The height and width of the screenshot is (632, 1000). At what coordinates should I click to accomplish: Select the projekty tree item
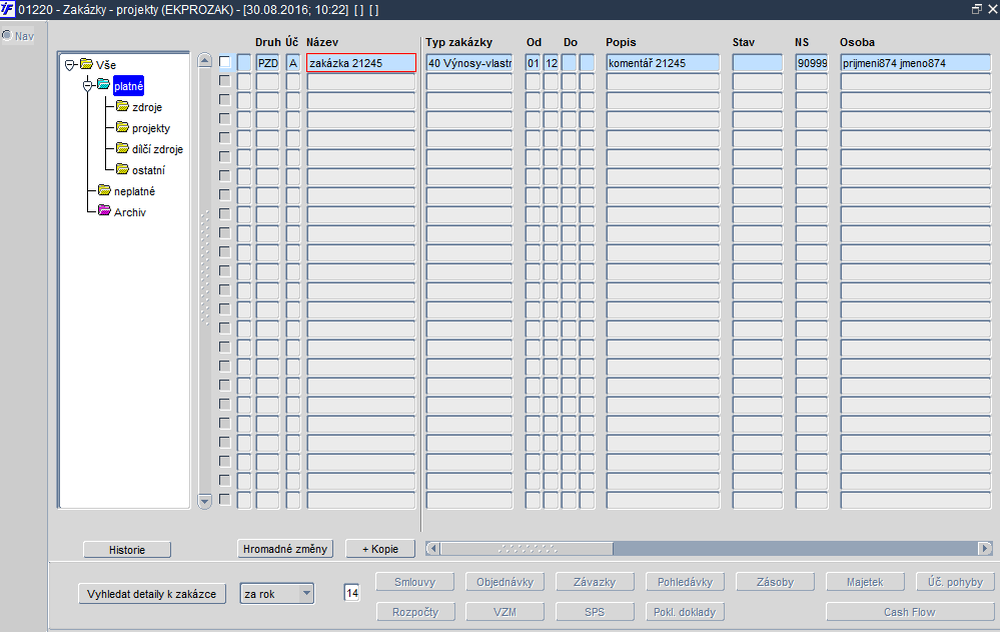[151, 128]
